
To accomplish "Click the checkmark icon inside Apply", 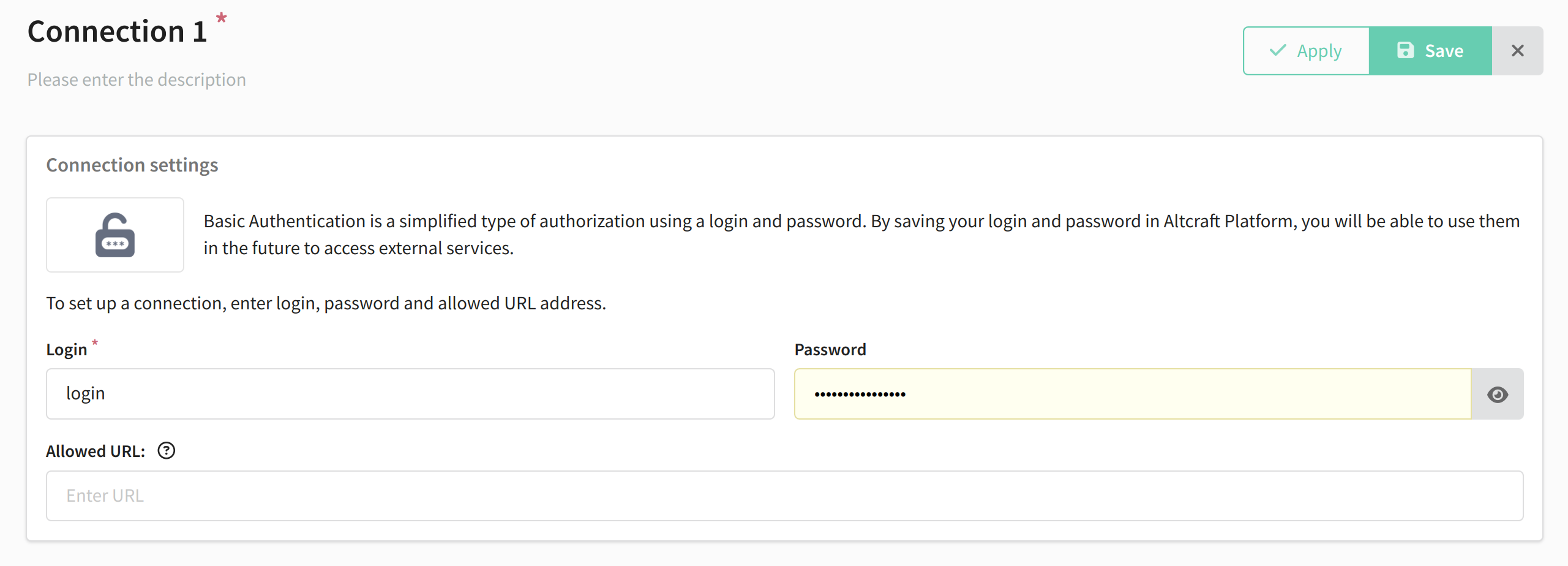I will [1278, 50].
